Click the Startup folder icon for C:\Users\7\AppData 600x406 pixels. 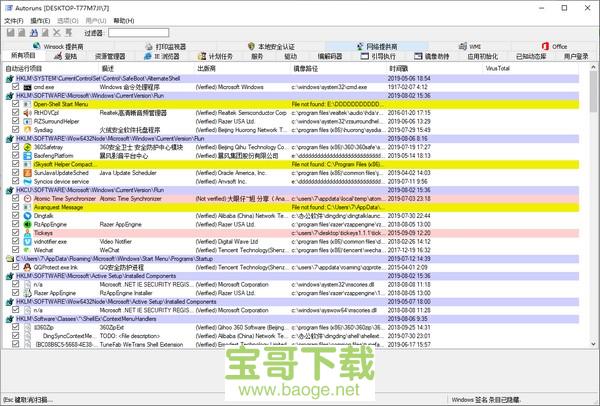10,259
